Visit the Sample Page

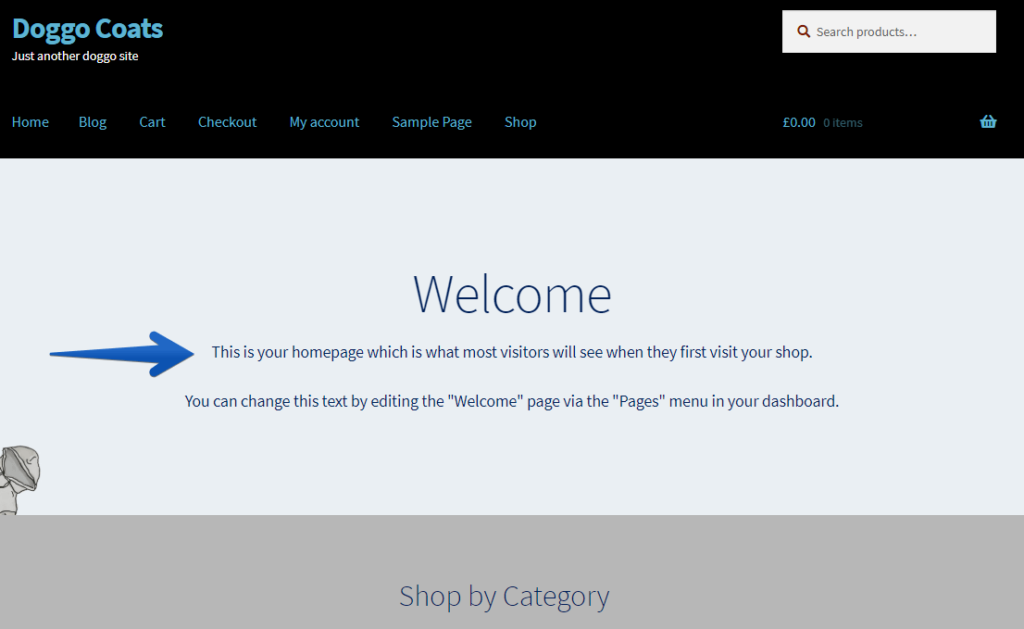tap(431, 121)
